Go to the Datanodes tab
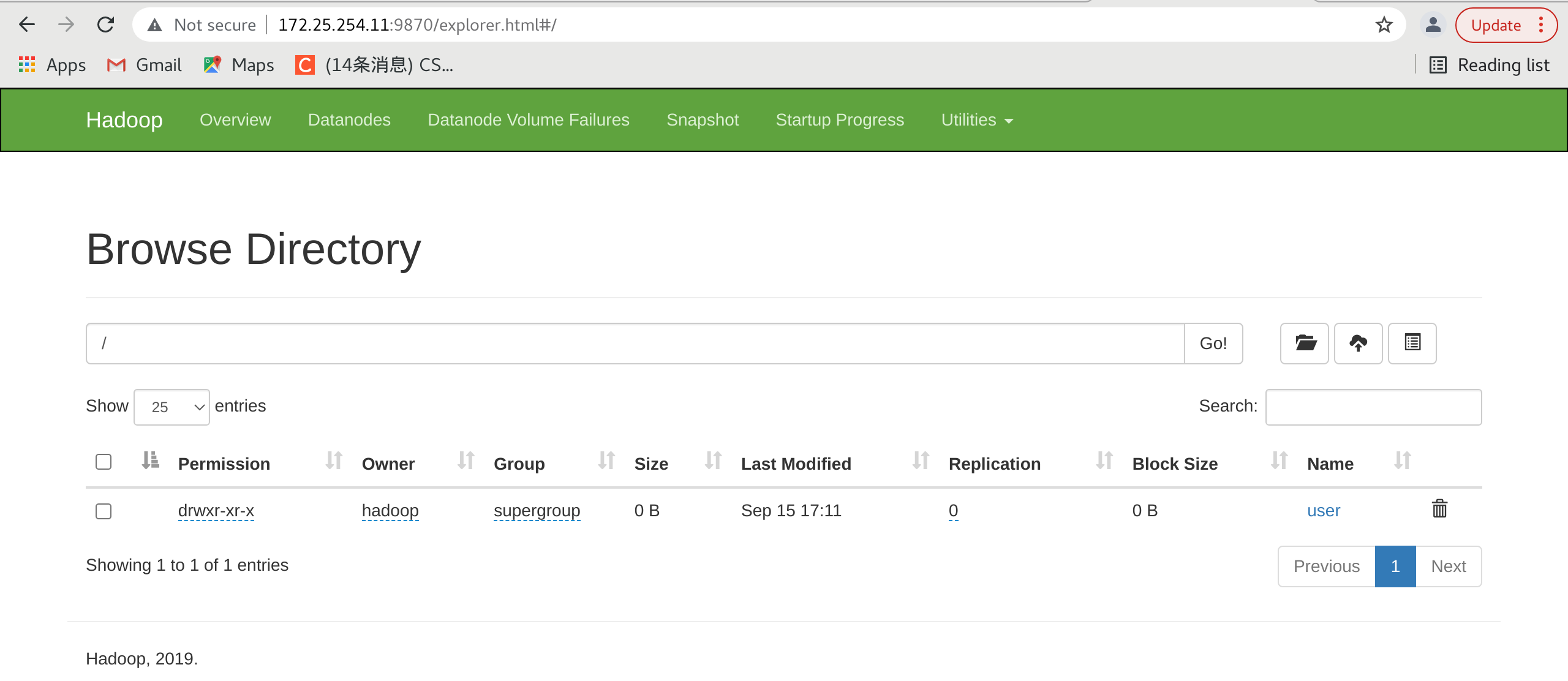This screenshot has width=1568, height=681. (349, 120)
